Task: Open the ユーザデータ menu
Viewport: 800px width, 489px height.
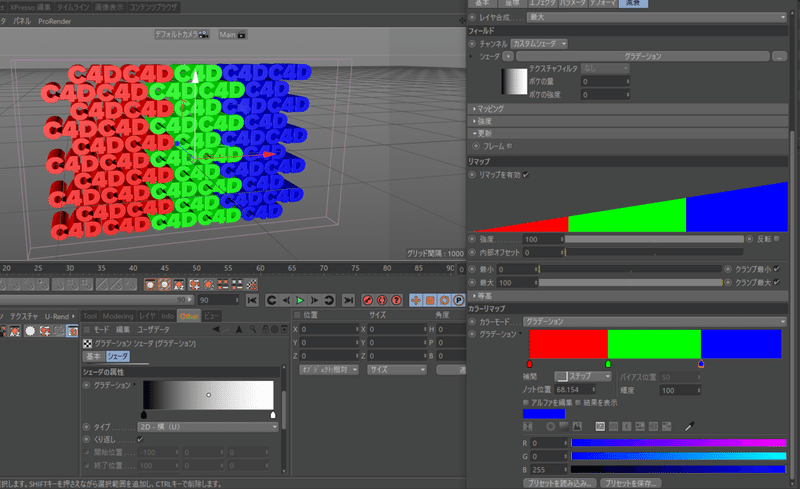Action: tap(153, 329)
